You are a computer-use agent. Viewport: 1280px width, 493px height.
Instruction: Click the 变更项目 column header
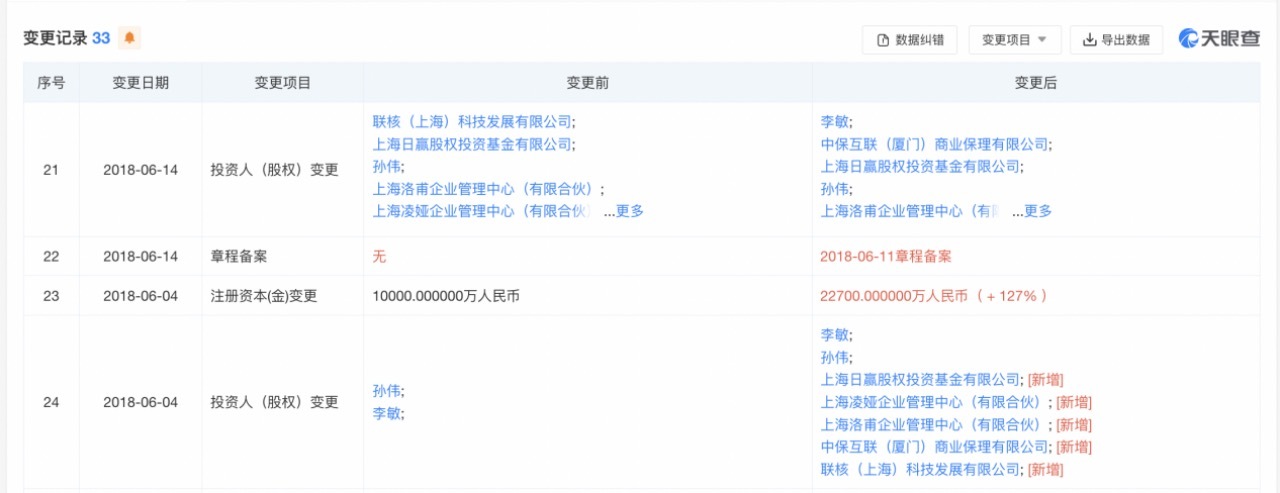coord(282,83)
